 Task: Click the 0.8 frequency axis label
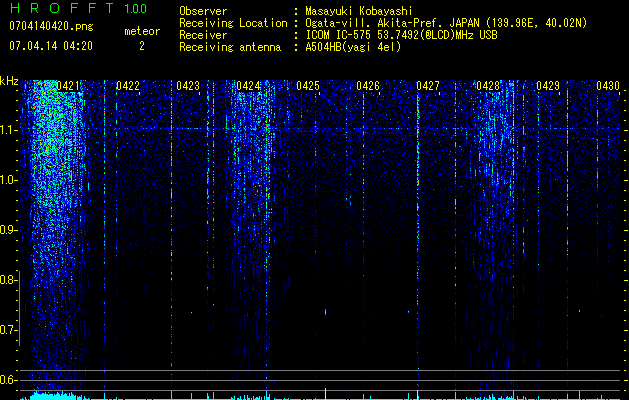[x=8, y=280]
